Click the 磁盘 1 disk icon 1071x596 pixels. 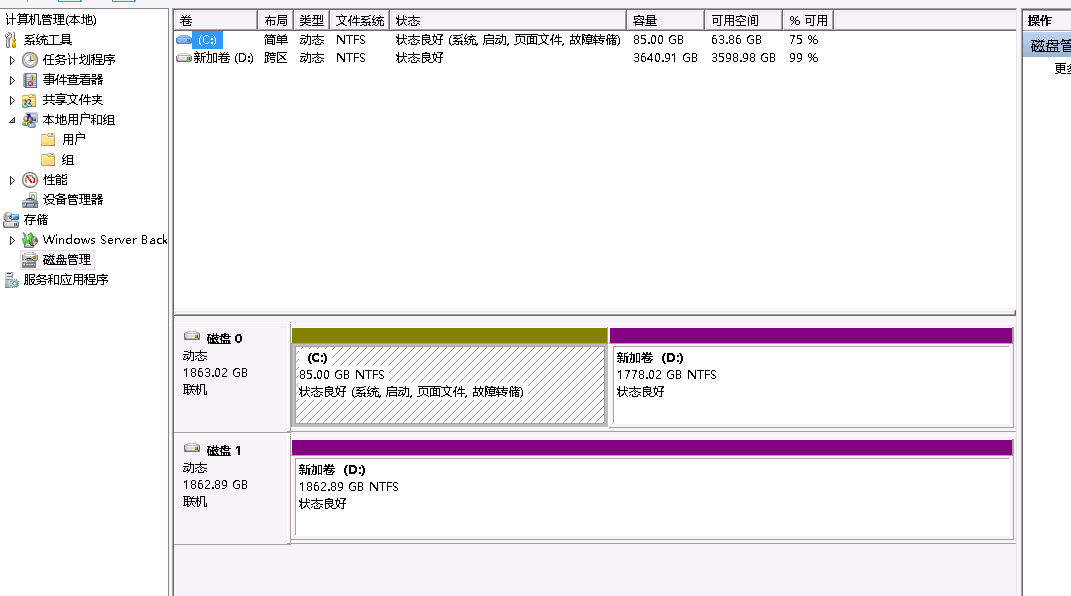(192, 449)
